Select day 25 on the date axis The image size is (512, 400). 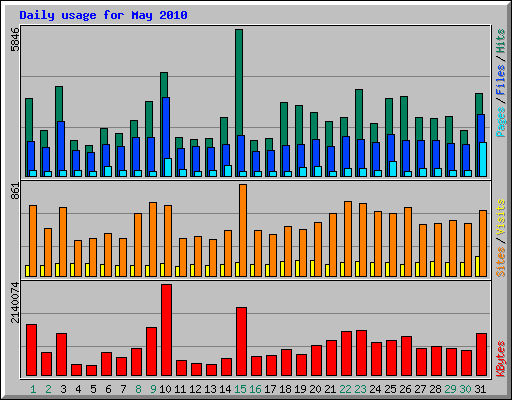[390, 389]
